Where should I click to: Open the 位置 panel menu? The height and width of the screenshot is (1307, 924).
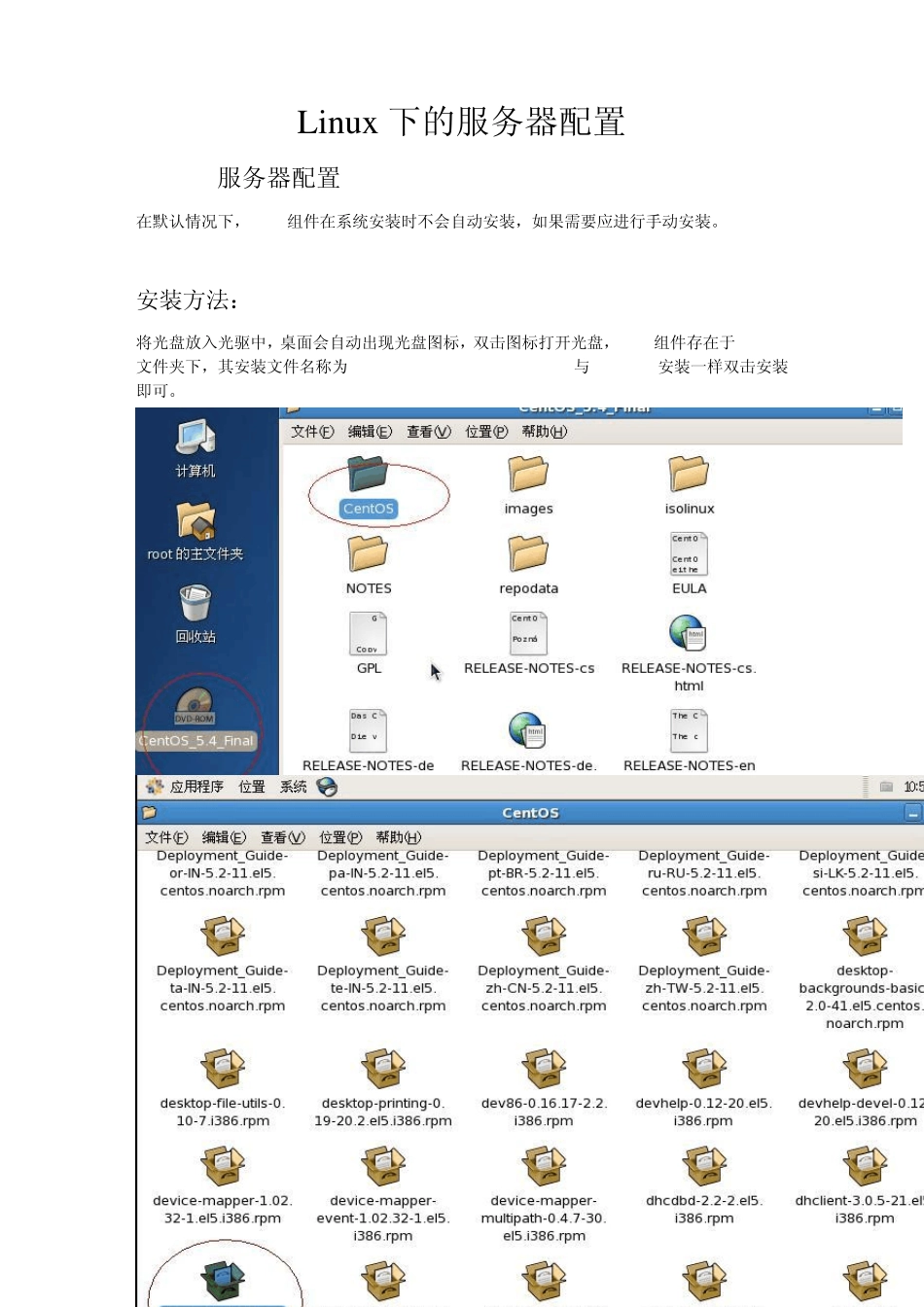pos(252,787)
